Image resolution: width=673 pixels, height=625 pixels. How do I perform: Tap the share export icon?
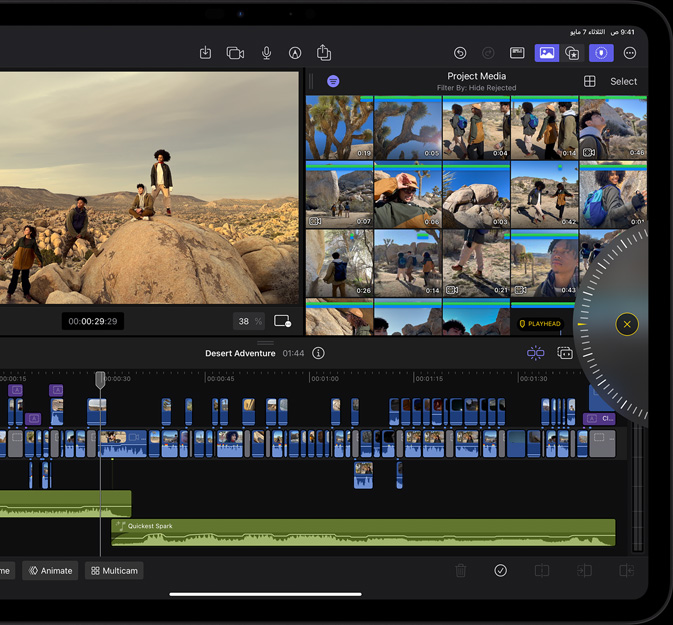pyautogui.click(x=324, y=53)
